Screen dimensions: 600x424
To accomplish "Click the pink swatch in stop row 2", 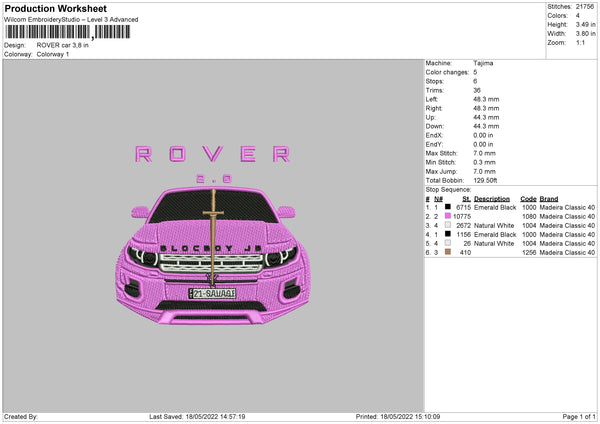I will pyautogui.click(x=448, y=216).
